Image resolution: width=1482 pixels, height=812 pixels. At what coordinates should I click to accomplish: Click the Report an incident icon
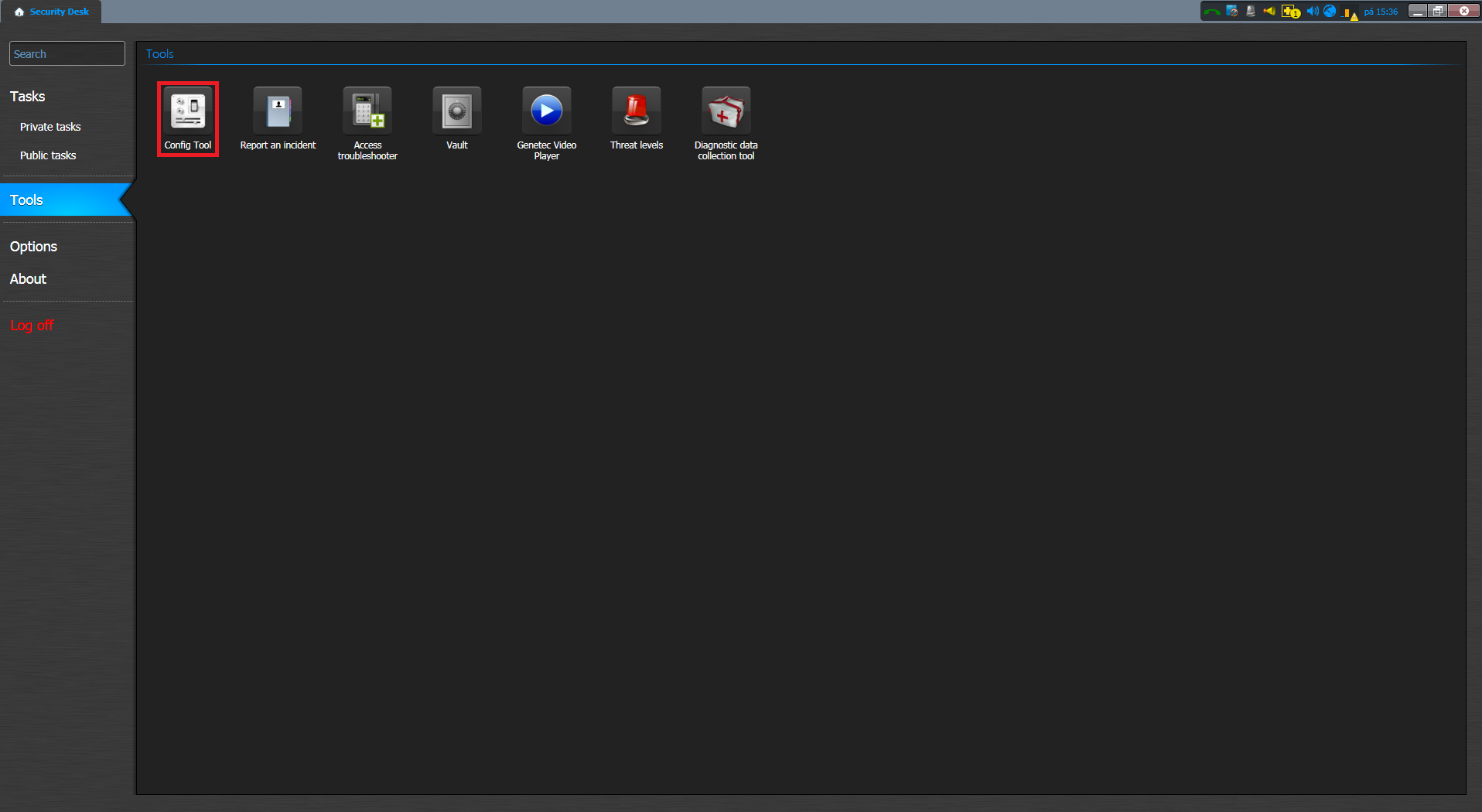(x=278, y=112)
